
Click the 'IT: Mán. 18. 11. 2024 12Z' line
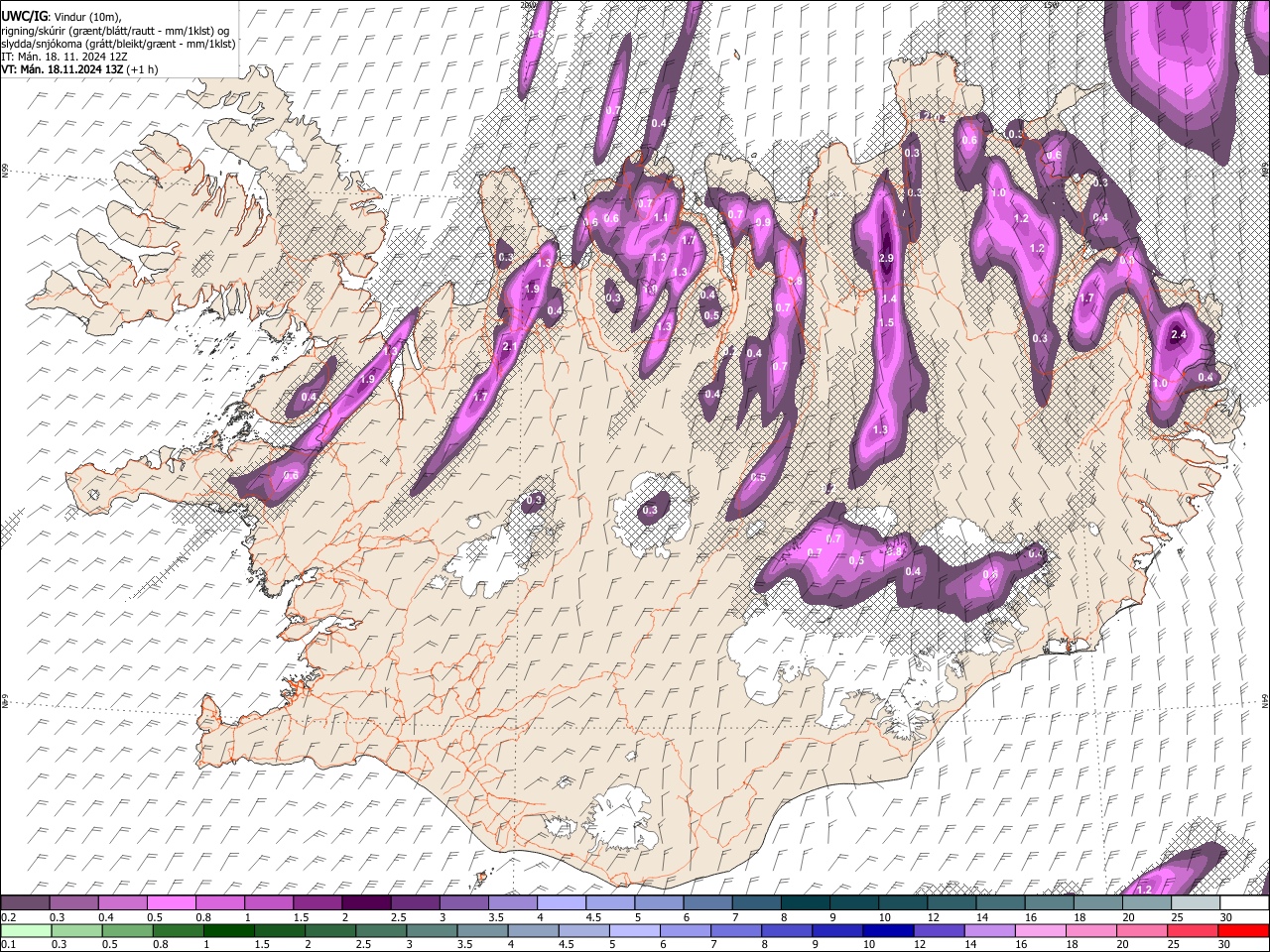tap(63, 57)
